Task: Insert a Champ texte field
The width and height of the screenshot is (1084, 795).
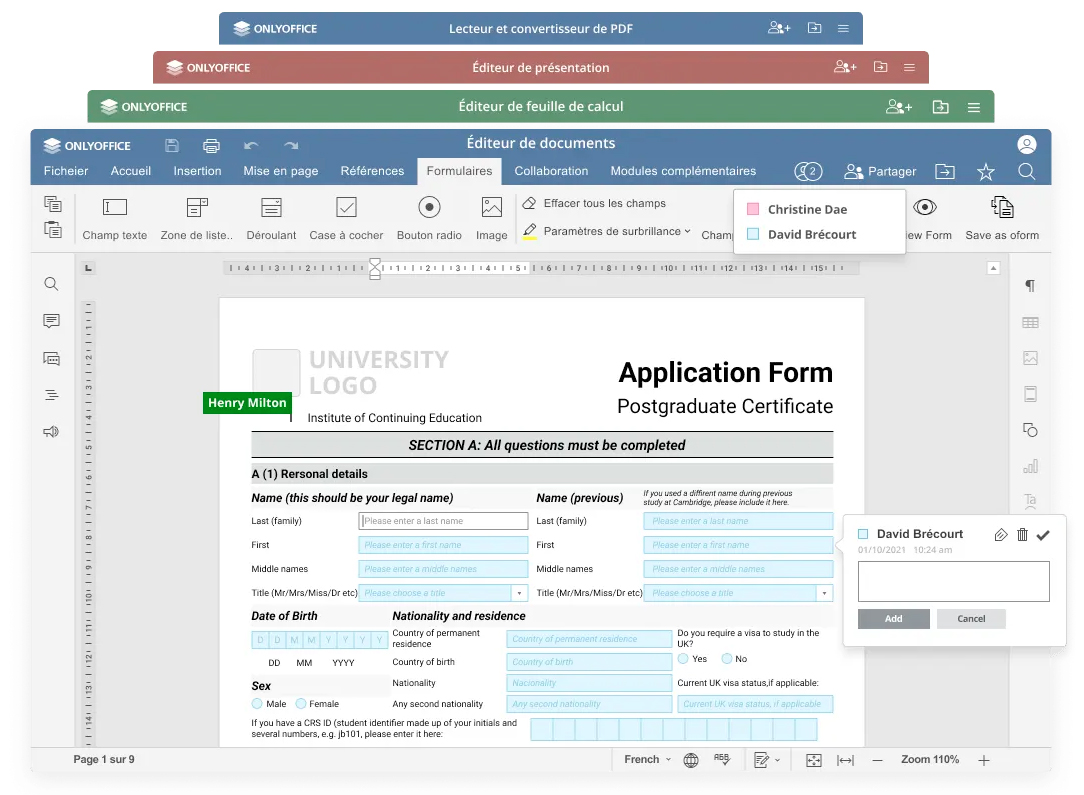Action: click(115, 218)
